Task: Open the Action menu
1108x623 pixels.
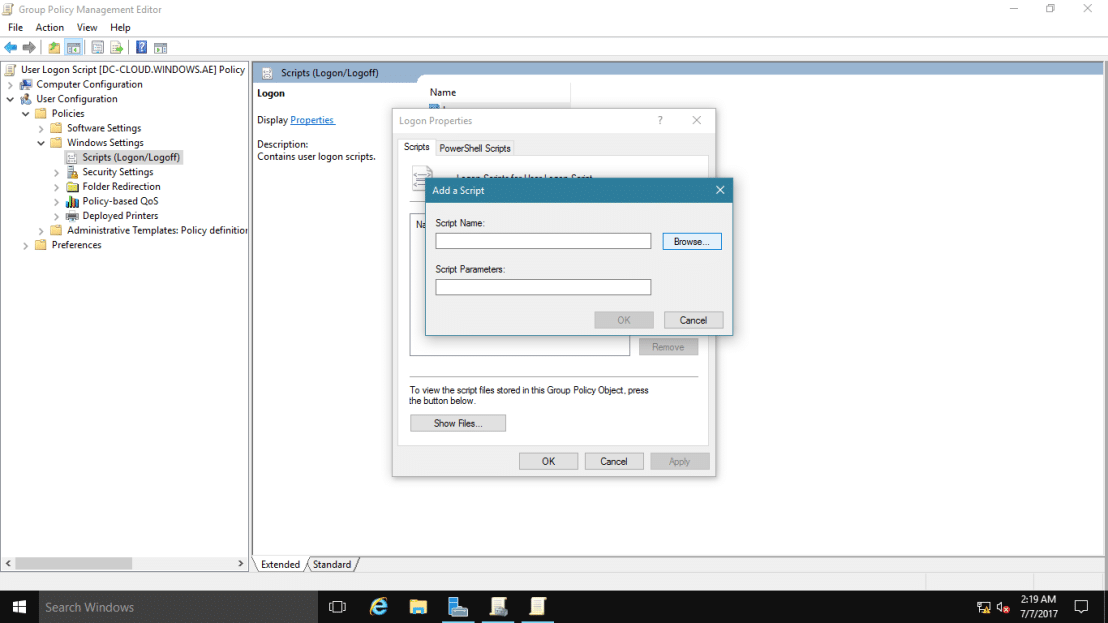Action: tap(49, 28)
